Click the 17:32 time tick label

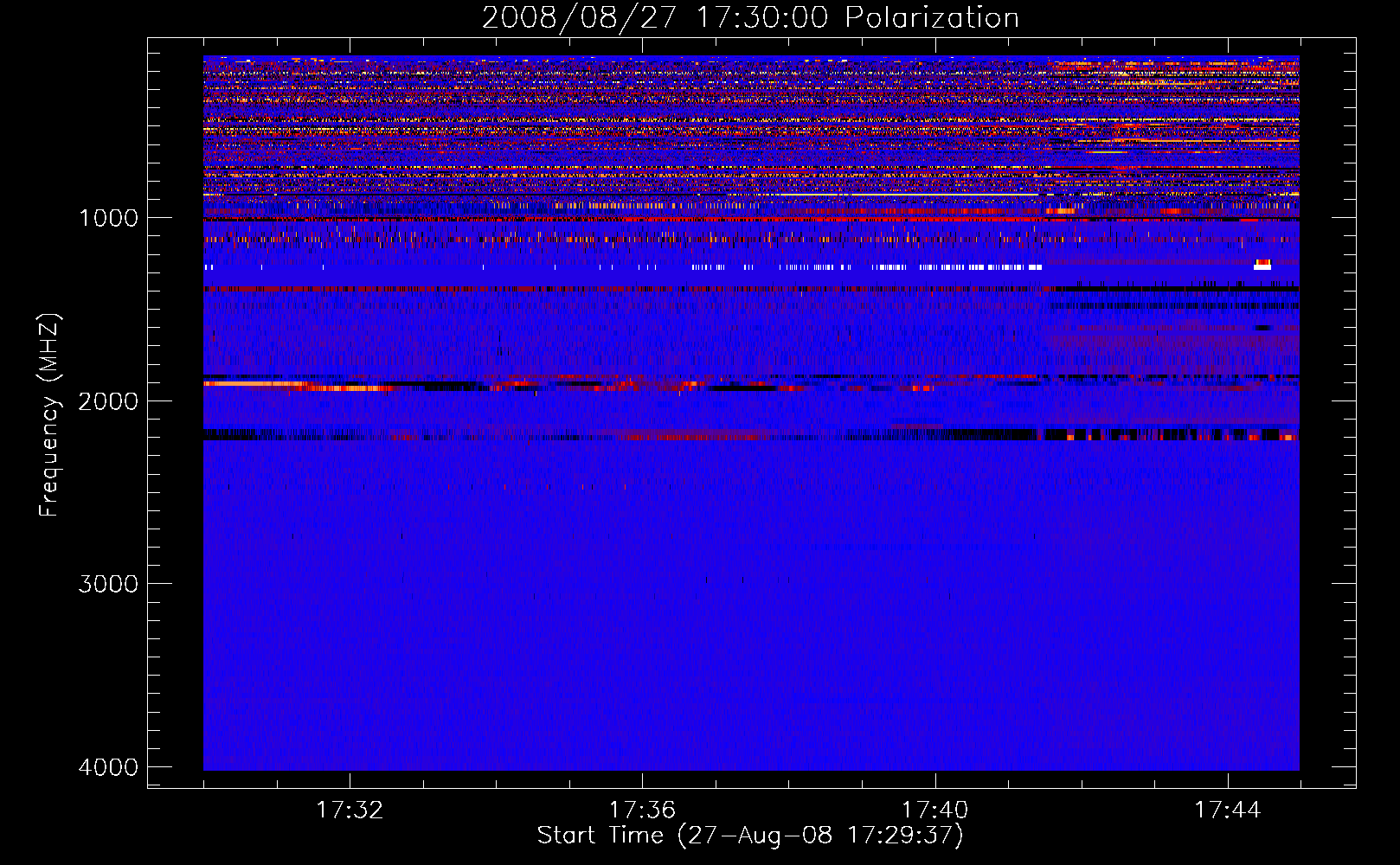(350, 811)
